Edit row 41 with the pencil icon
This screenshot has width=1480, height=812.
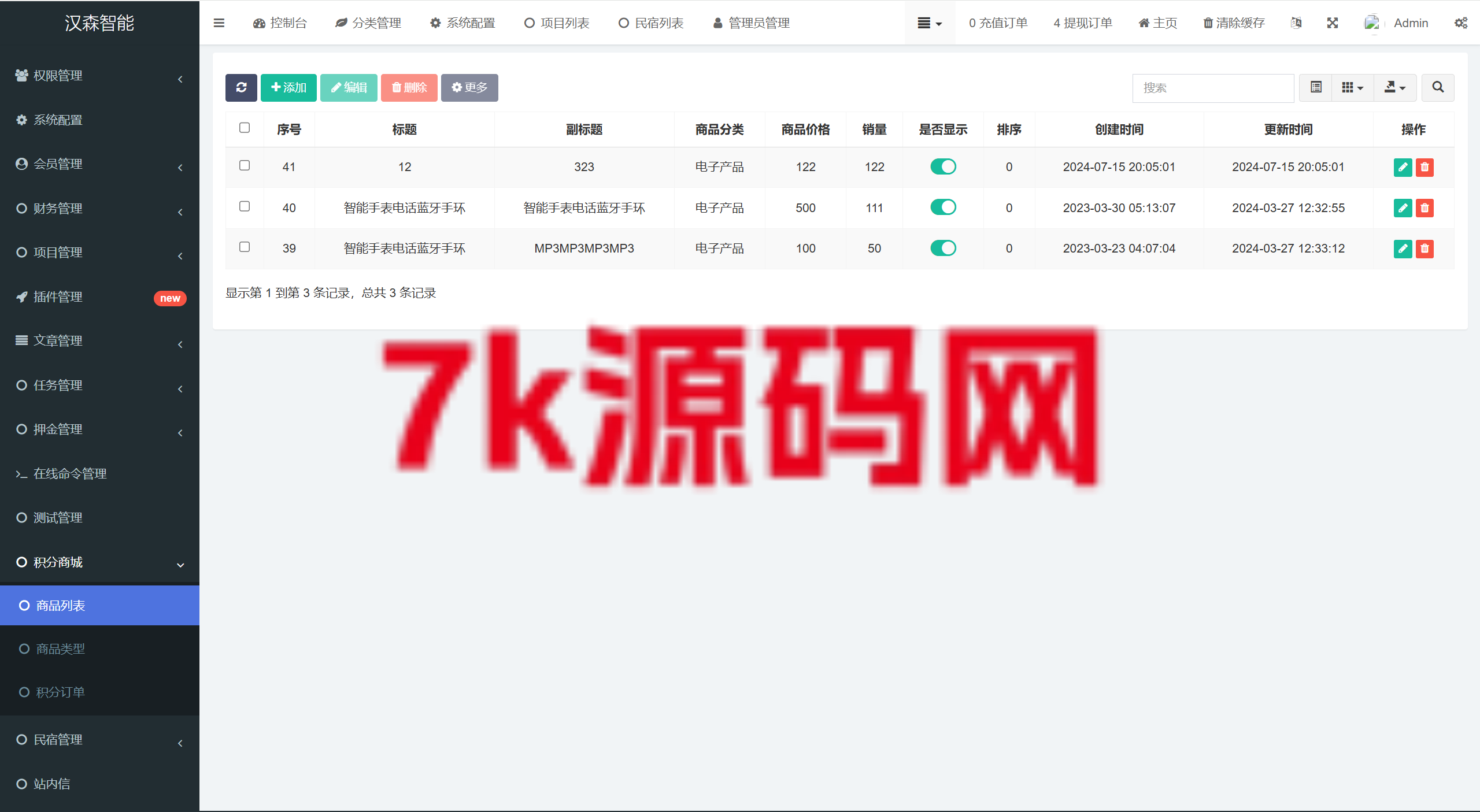tap(1403, 167)
